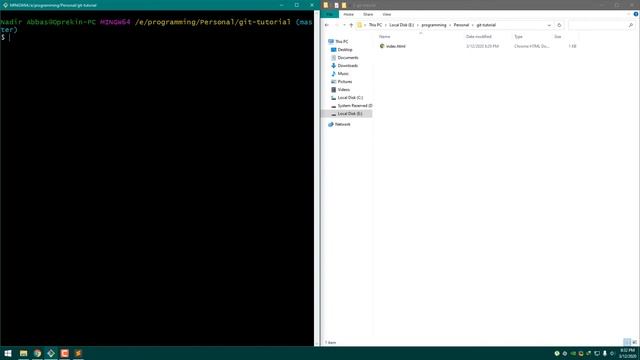Screen dimensions: 640x360
Task: Open Explorer help icon
Action: point(636,14)
